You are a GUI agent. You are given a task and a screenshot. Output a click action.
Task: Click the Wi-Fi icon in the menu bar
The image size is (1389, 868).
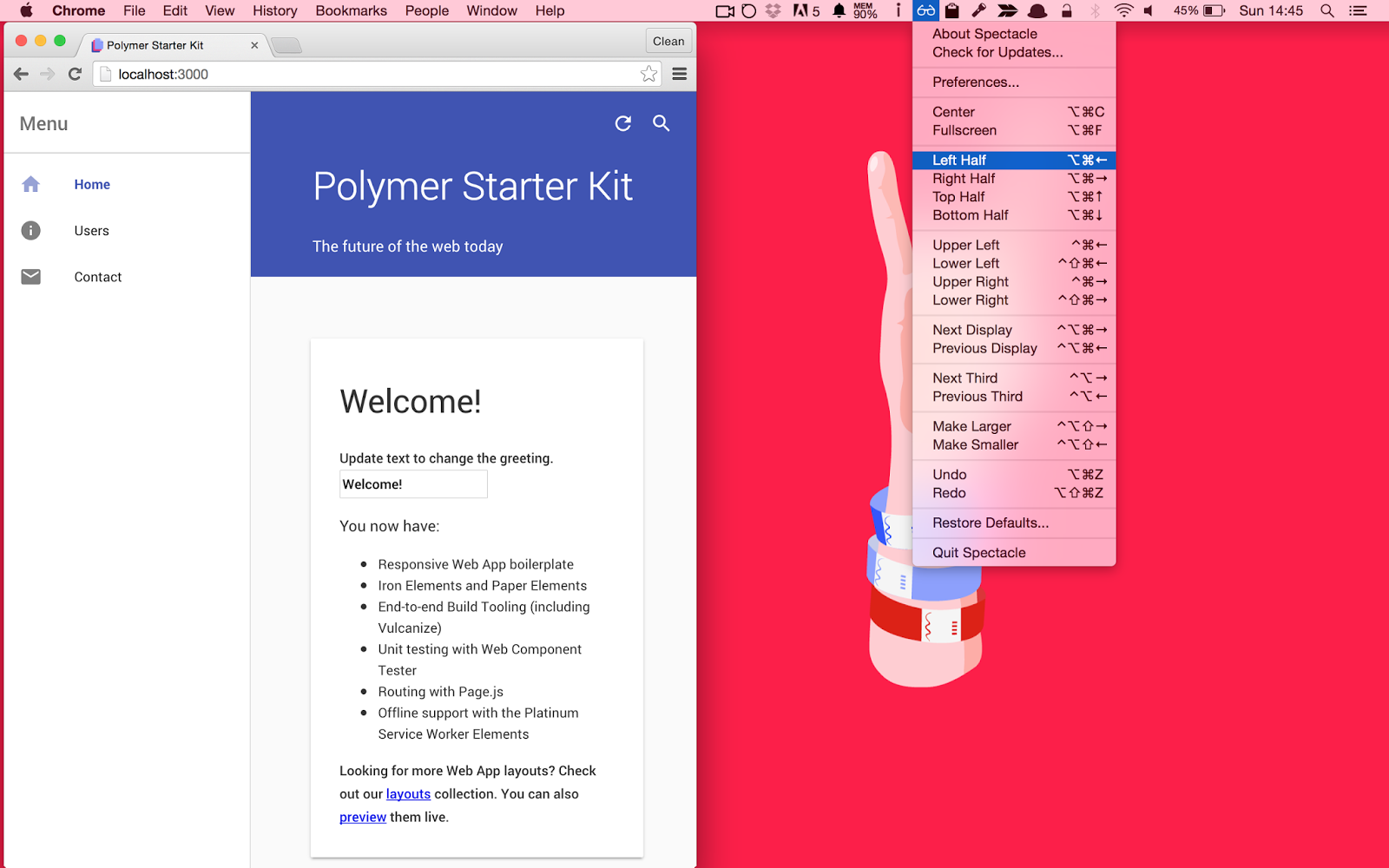point(1123,10)
